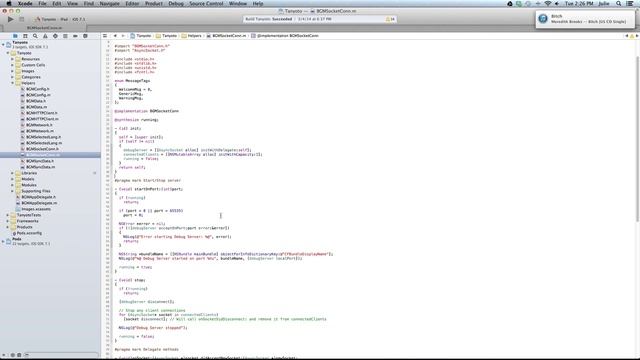640x360 pixels.
Task: Click the iTunes notification banner
Action: pos(586,19)
